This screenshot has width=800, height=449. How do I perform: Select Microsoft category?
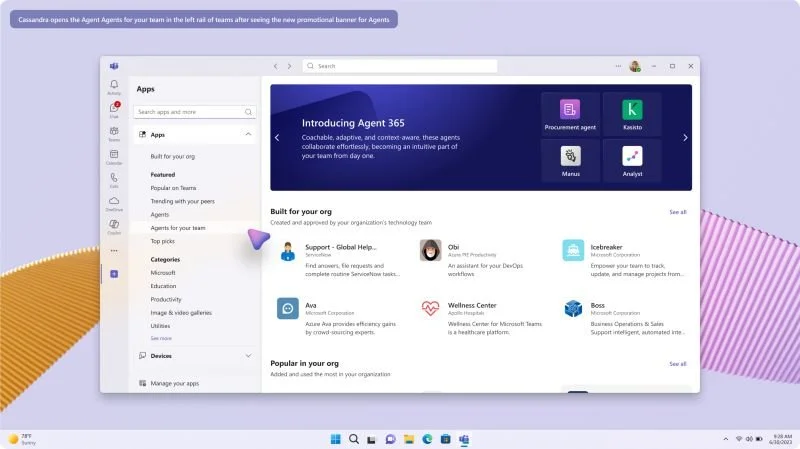163,272
